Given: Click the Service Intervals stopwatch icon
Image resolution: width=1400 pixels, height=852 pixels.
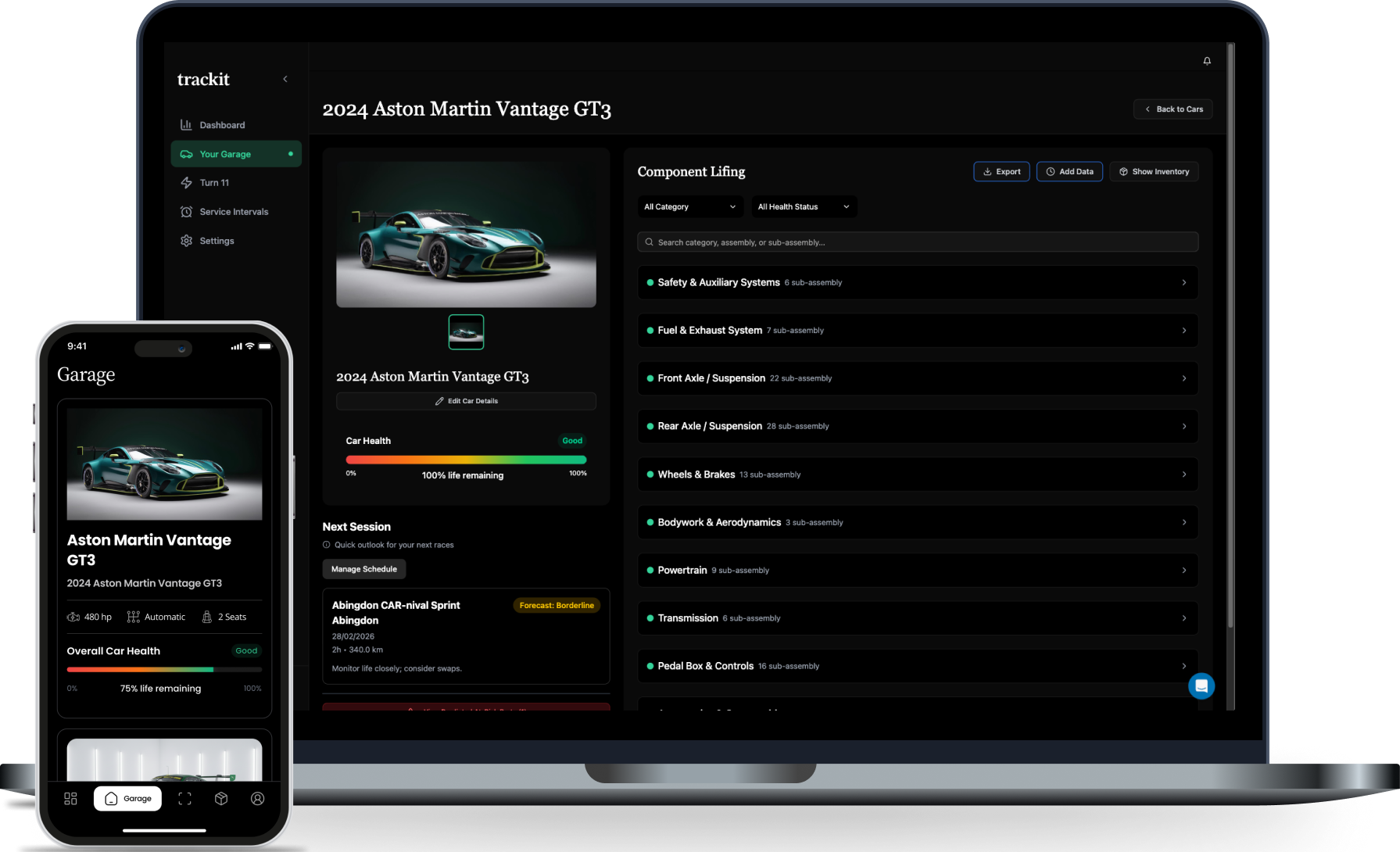Looking at the screenshot, I should pos(187,211).
